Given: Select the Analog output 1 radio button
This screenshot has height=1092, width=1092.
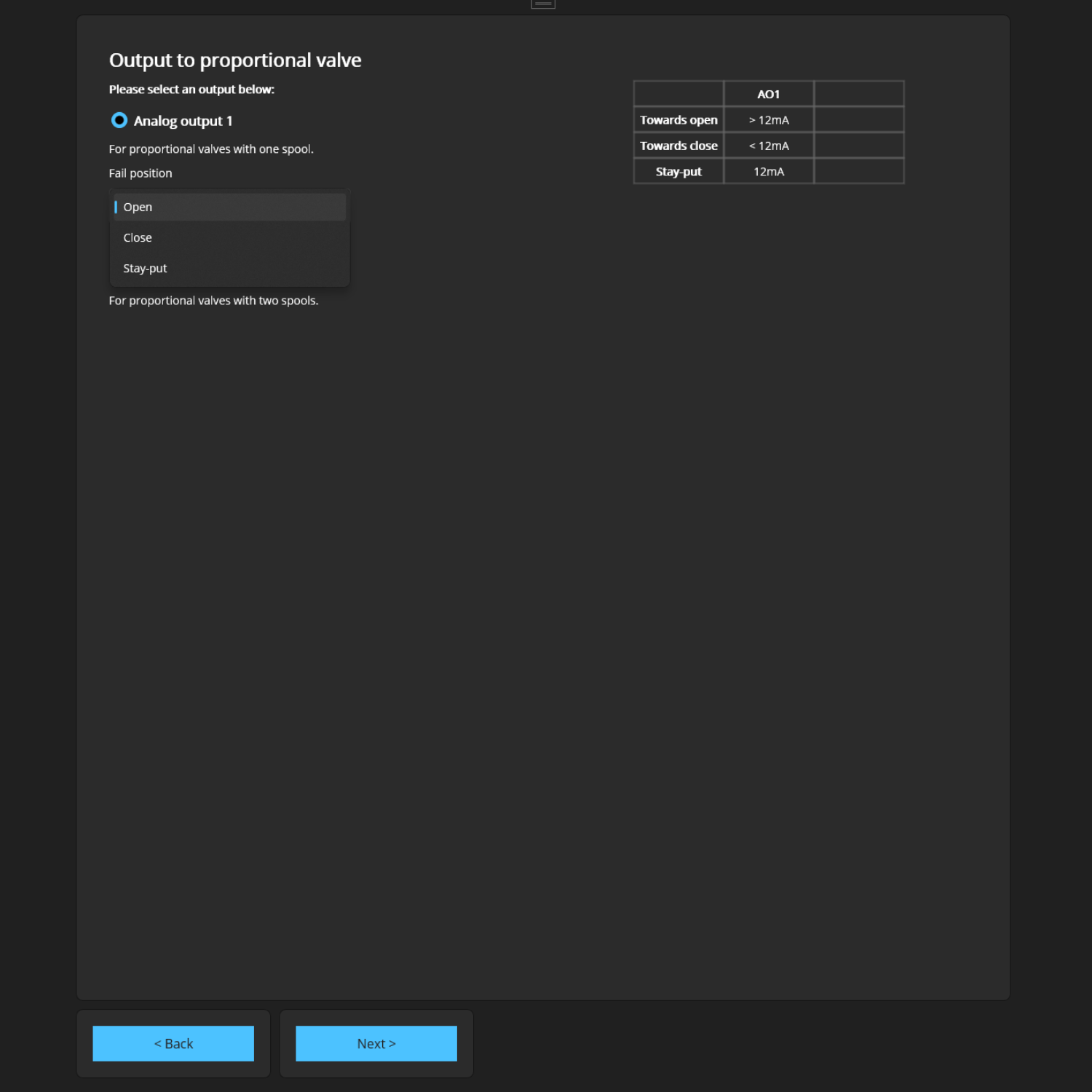Looking at the screenshot, I should (x=119, y=120).
